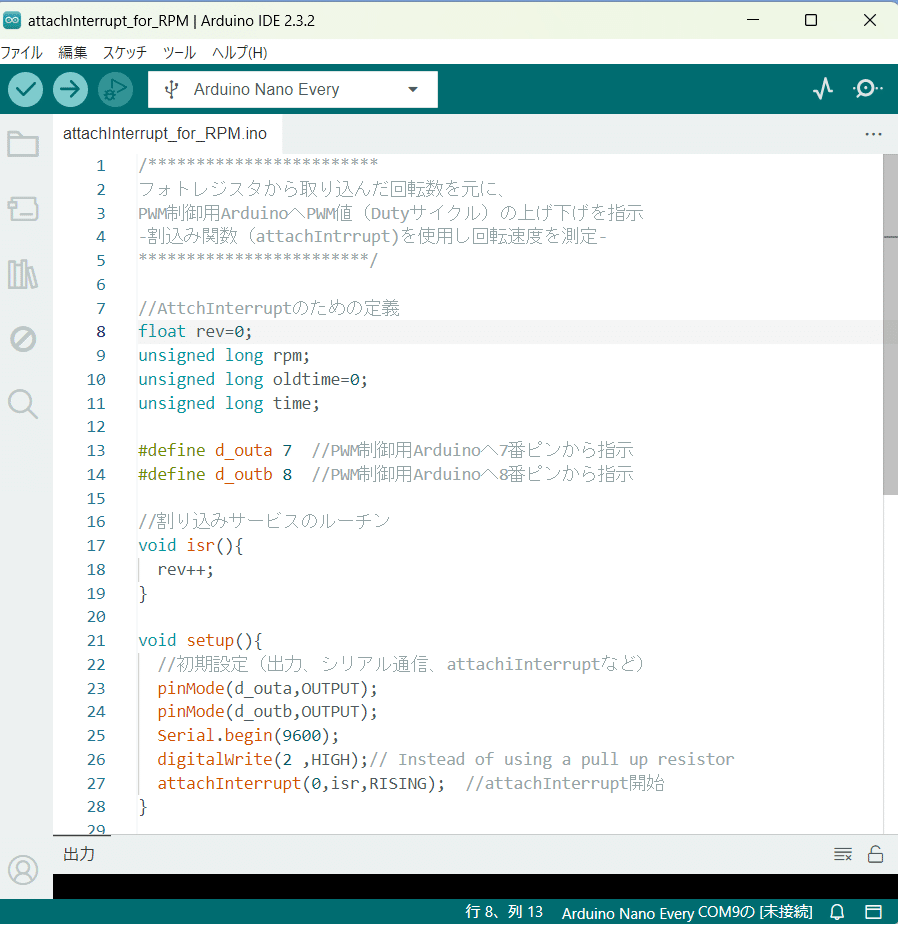Viewport: 898px width, 932px height.
Task: Click the 'Instead of using a pull up resistor' comment
Action: 566,760
